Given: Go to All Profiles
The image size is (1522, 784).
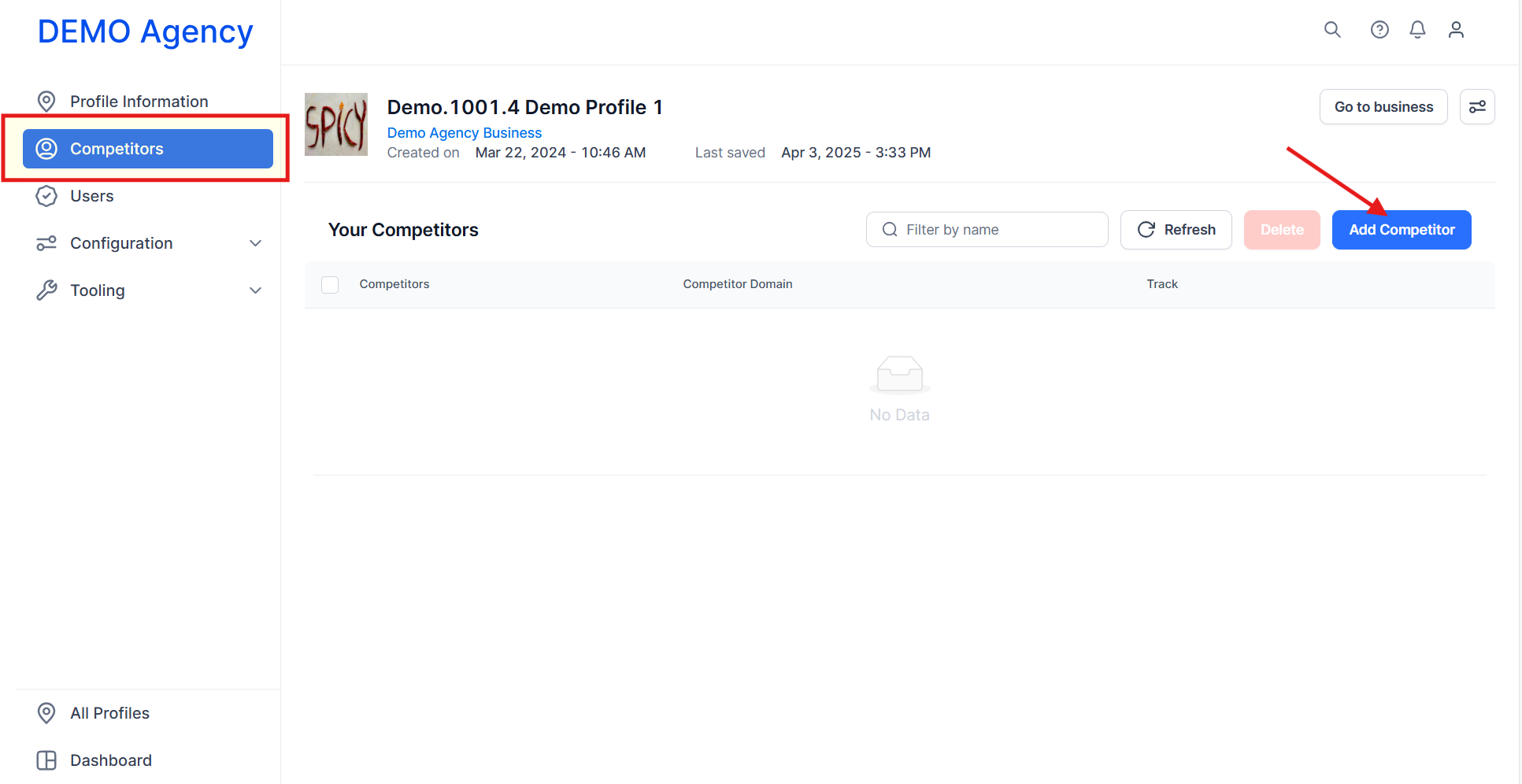Looking at the screenshot, I should point(148,713).
